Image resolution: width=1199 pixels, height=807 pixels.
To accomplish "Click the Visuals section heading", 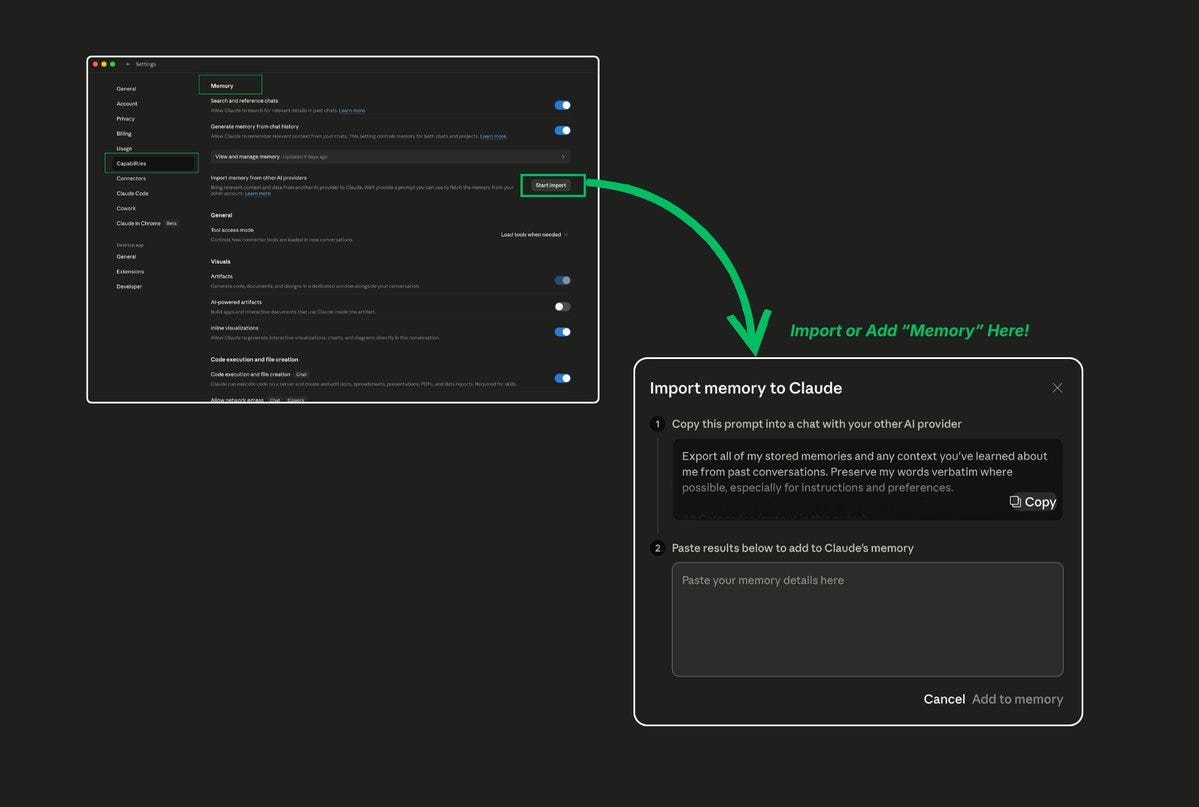I will [220, 262].
